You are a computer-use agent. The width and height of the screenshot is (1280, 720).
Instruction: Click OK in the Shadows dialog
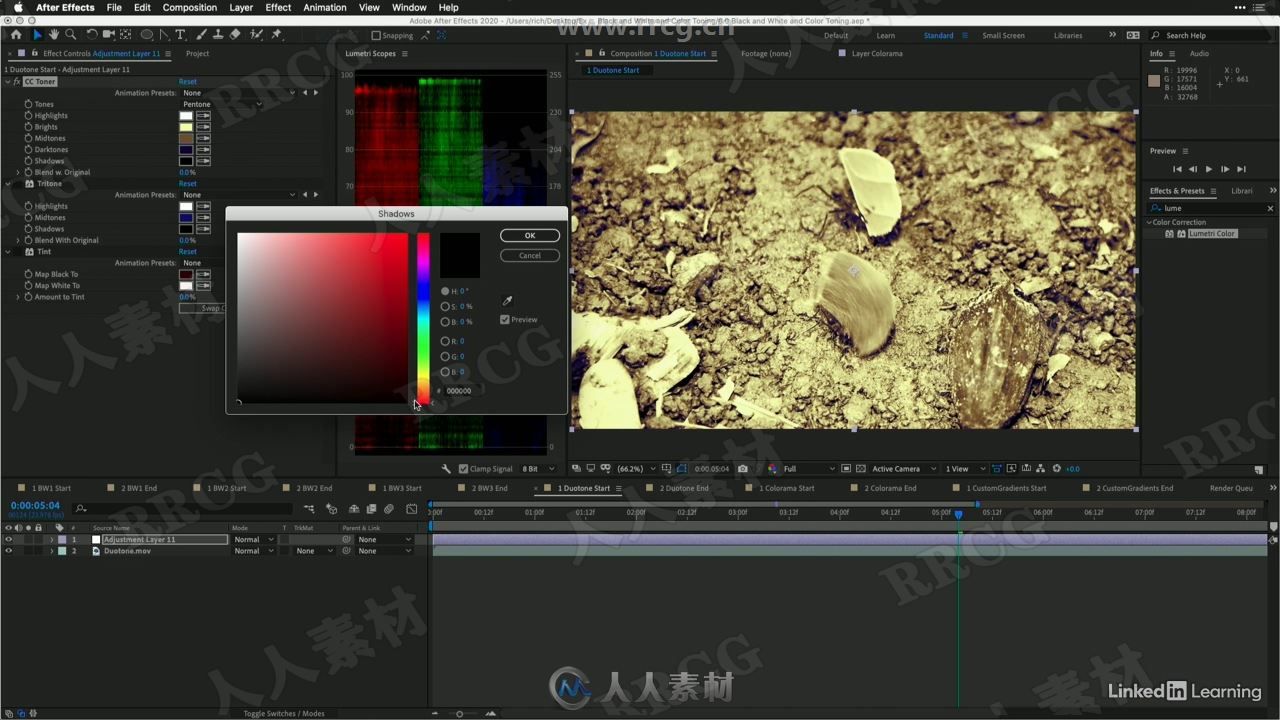(x=530, y=235)
